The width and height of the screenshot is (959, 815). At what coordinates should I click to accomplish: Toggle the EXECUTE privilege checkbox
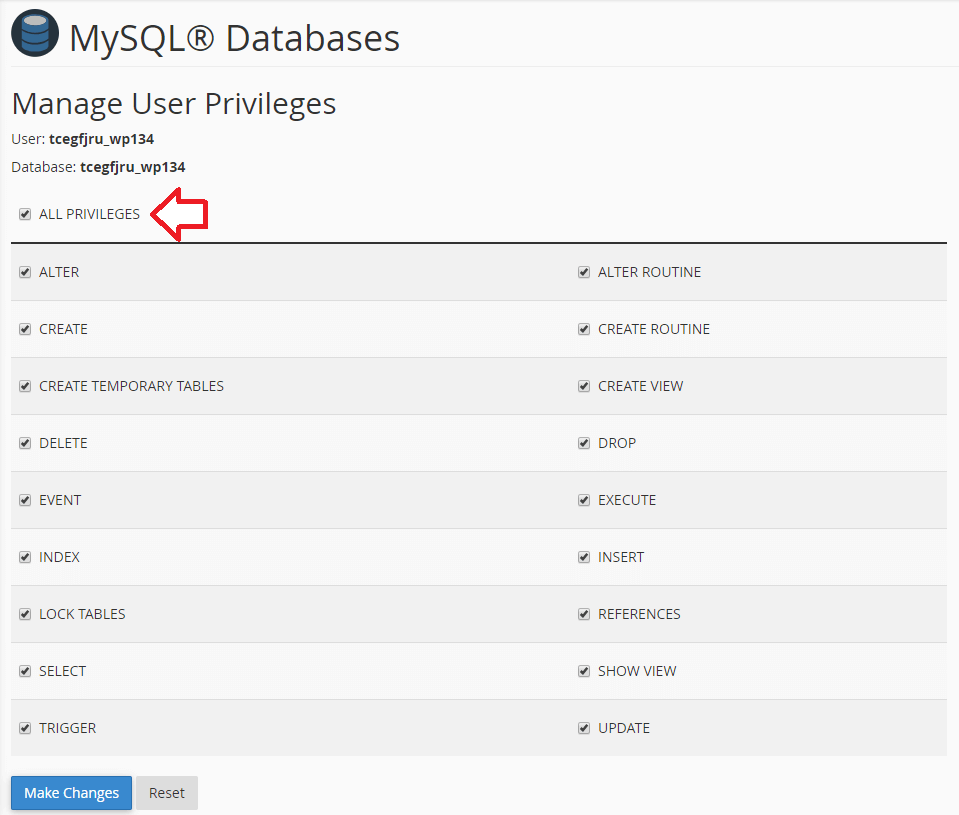[584, 500]
